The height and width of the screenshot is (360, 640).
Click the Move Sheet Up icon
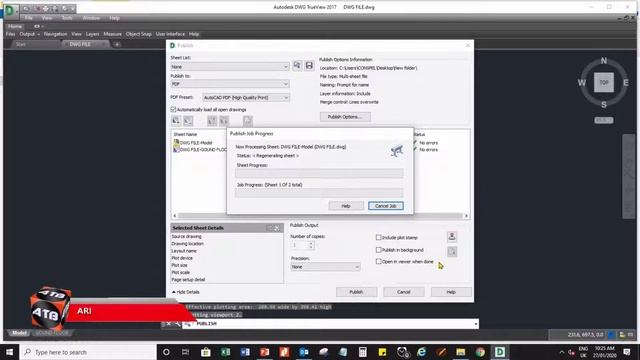pos(211,121)
